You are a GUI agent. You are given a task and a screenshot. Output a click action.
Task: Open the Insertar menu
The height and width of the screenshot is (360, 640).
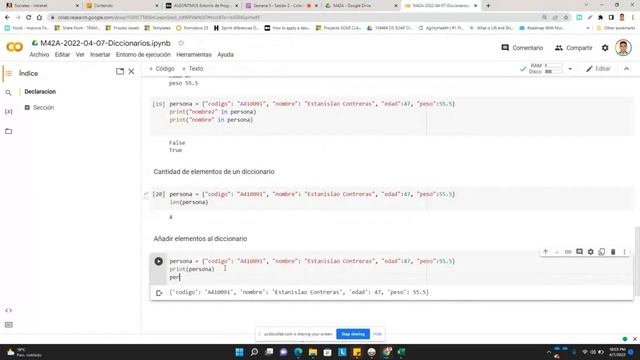(x=100, y=55)
